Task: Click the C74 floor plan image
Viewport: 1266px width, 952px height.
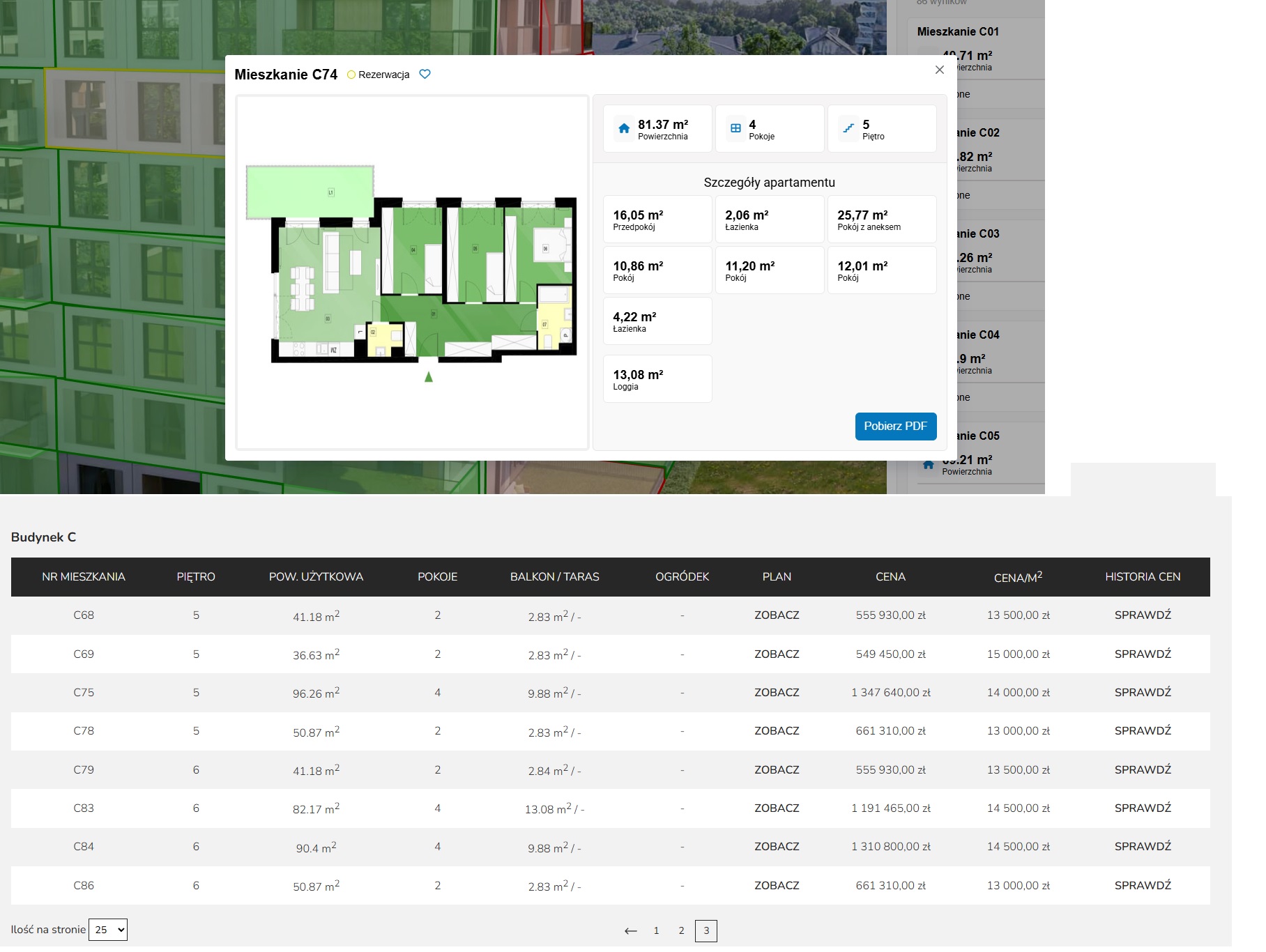Action: (x=413, y=272)
